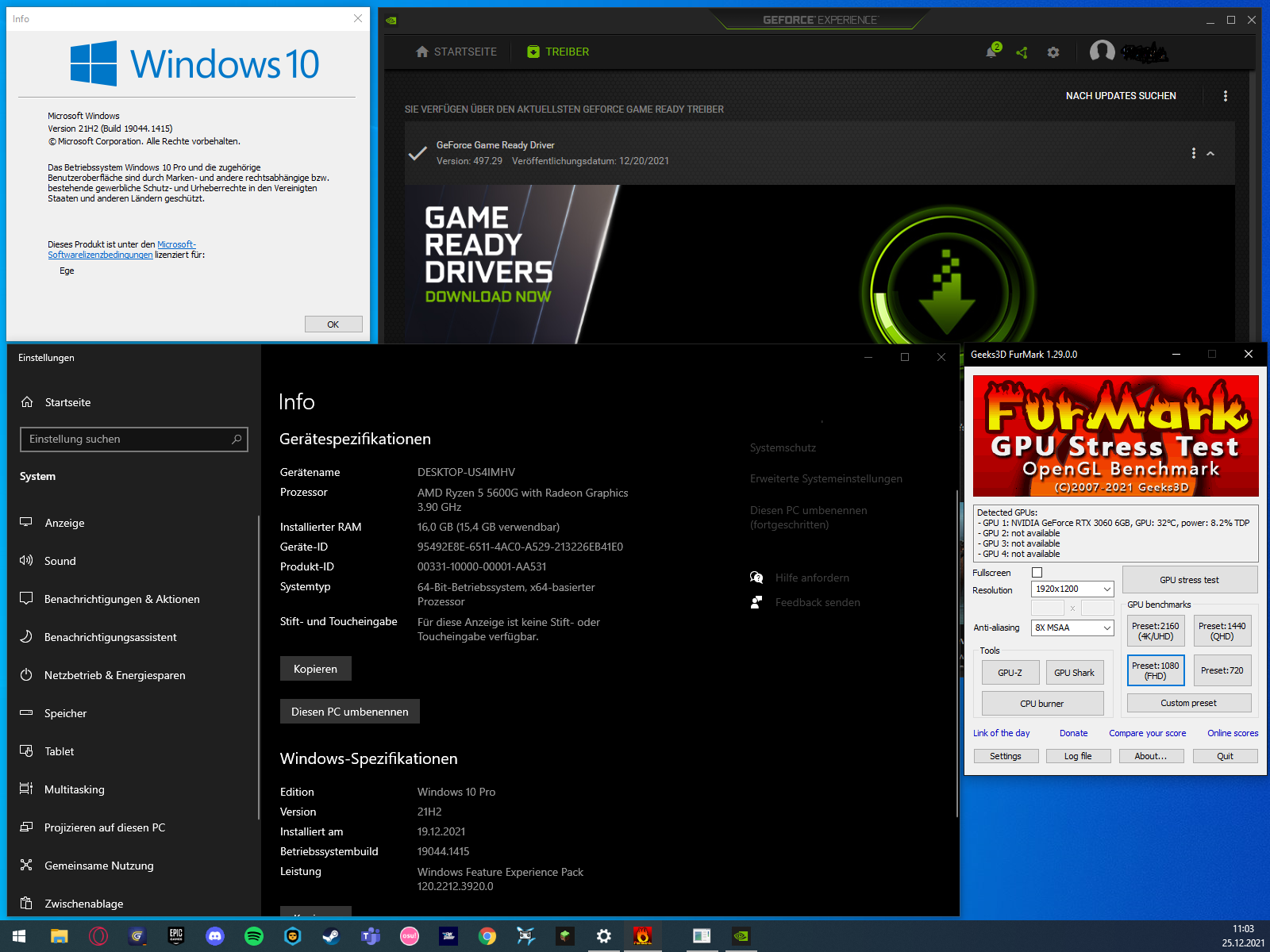
Task: Launch the GPU-Z tool
Action: [1010, 673]
